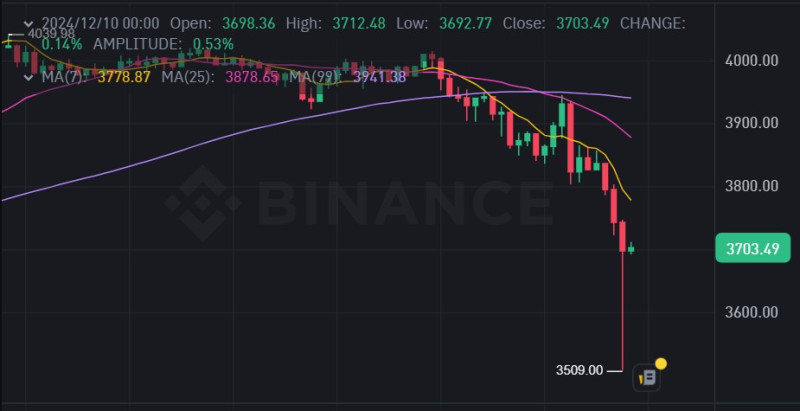Click the long red wick reaching 3509.00
The image size is (800, 411).
pyautogui.click(x=622, y=311)
